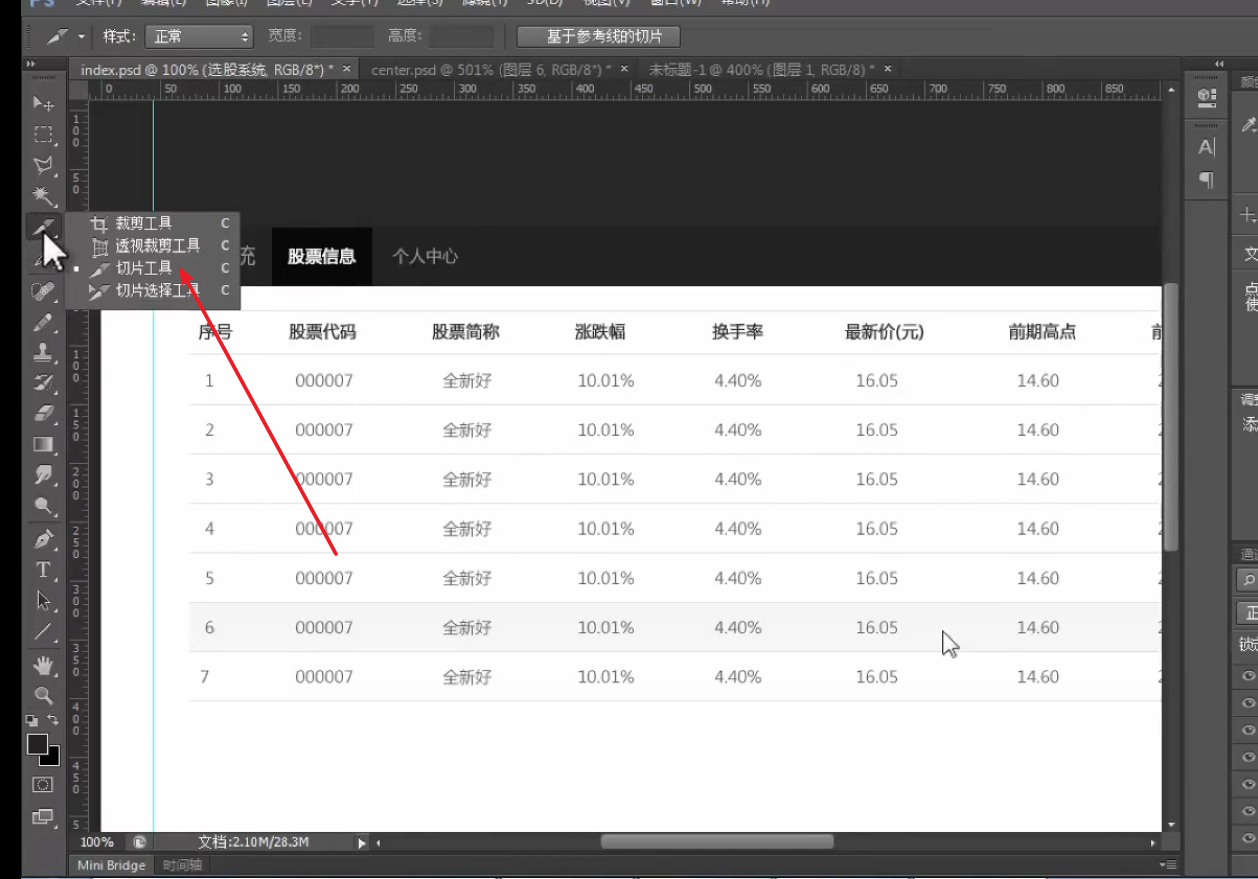The image size is (1258, 879).
Task: Select the Pen tool
Action: tap(43, 540)
